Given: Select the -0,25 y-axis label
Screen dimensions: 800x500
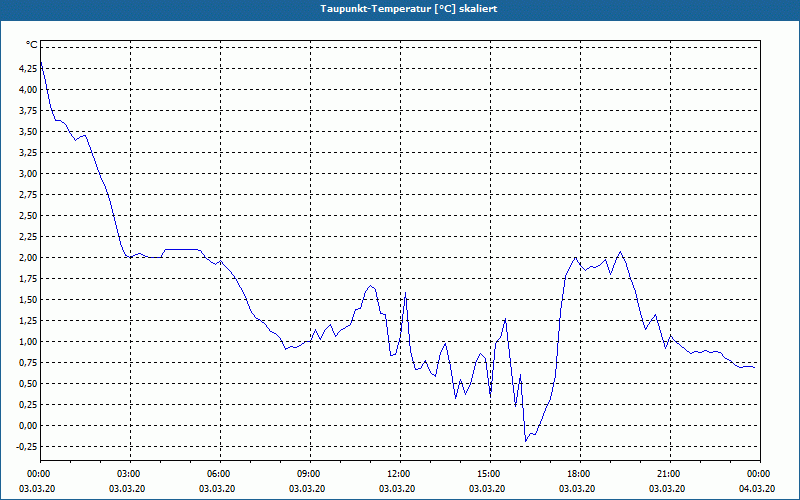Looking at the screenshot, I should click(27, 446).
